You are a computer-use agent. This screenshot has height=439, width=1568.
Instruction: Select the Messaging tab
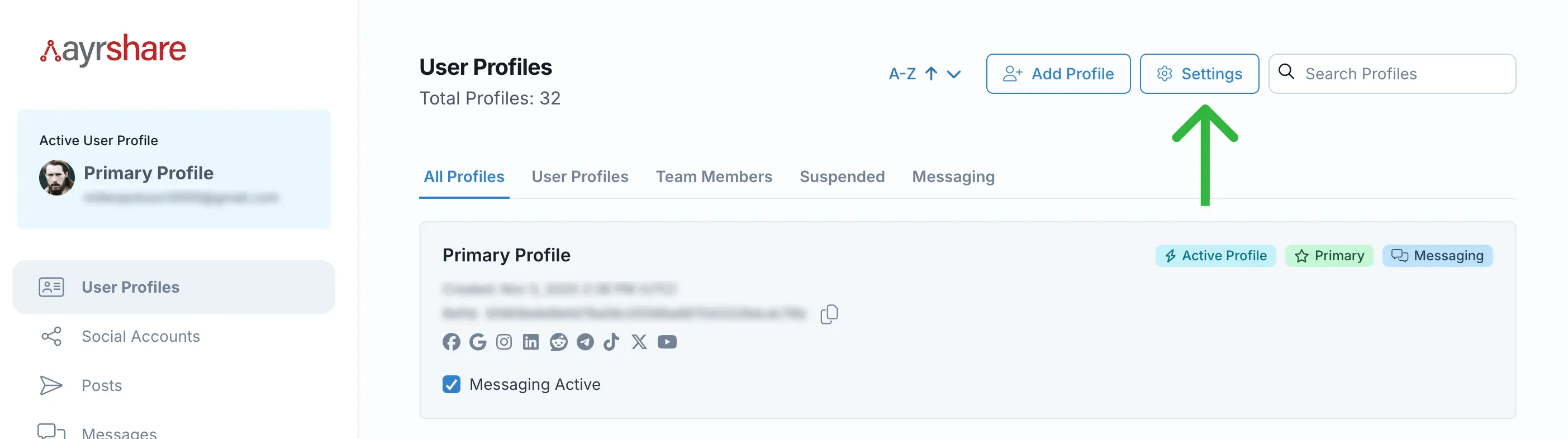click(x=953, y=177)
